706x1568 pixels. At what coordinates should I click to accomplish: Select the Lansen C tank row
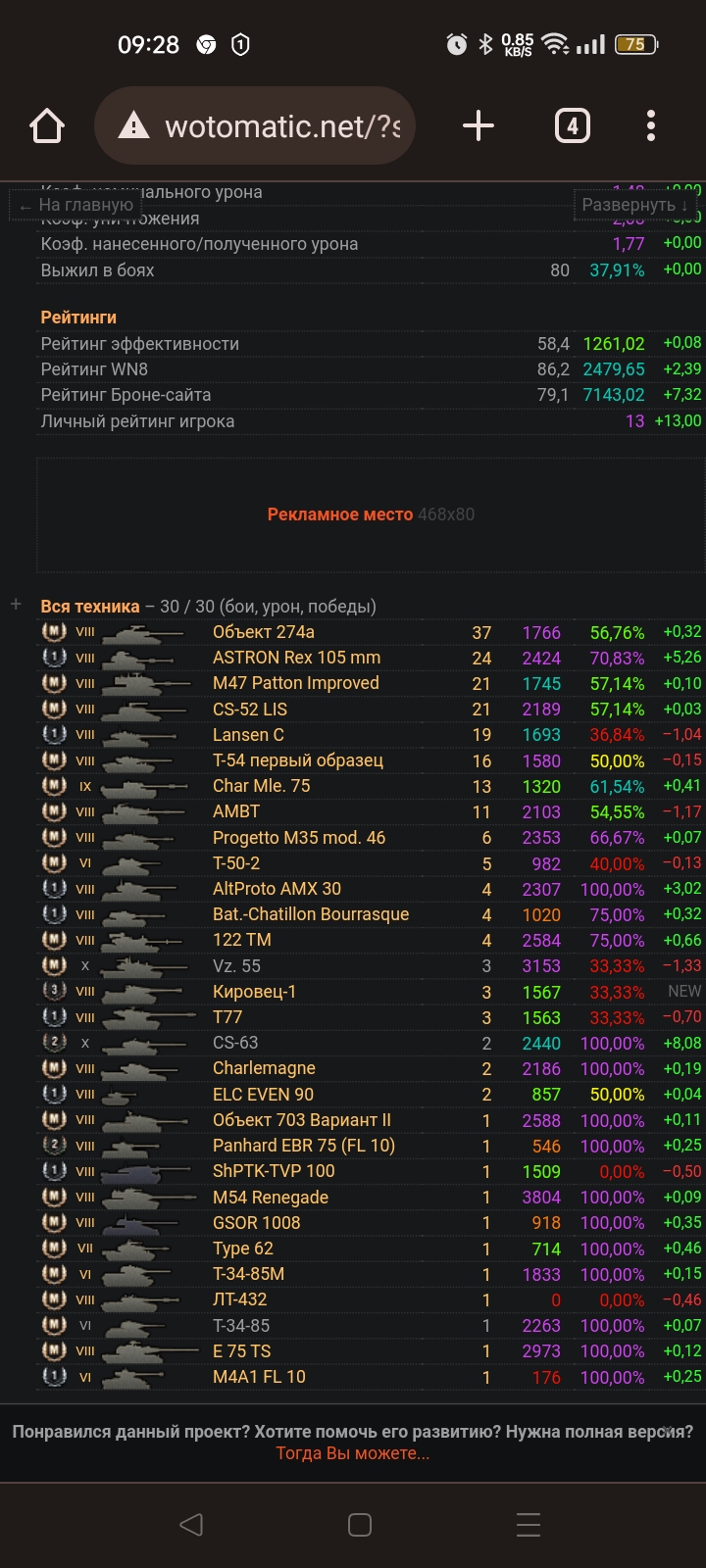[248, 735]
